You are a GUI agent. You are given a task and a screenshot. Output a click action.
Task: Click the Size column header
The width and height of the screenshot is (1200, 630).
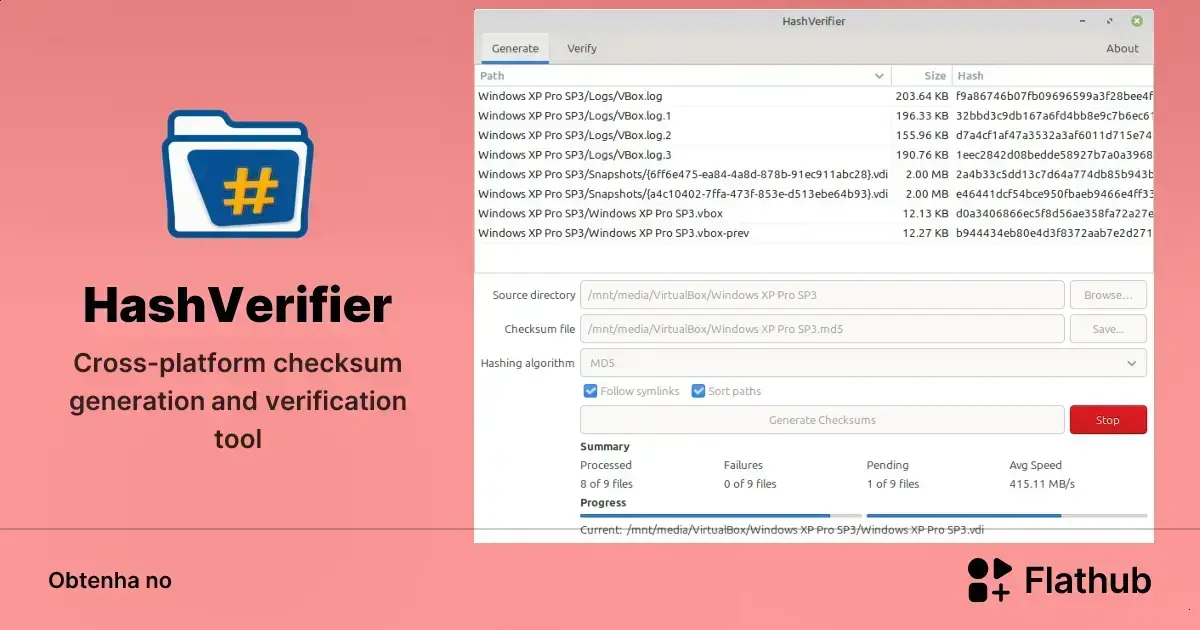coord(921,76)
